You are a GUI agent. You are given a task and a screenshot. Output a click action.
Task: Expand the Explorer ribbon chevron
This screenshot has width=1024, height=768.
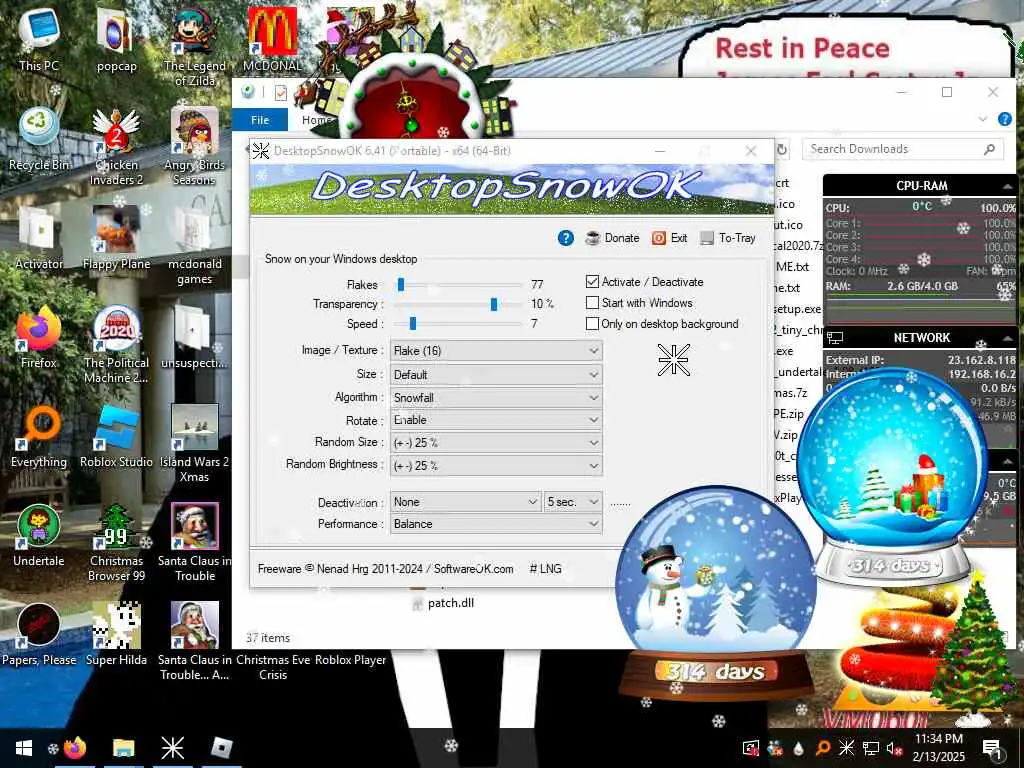[x=983, y=119]
